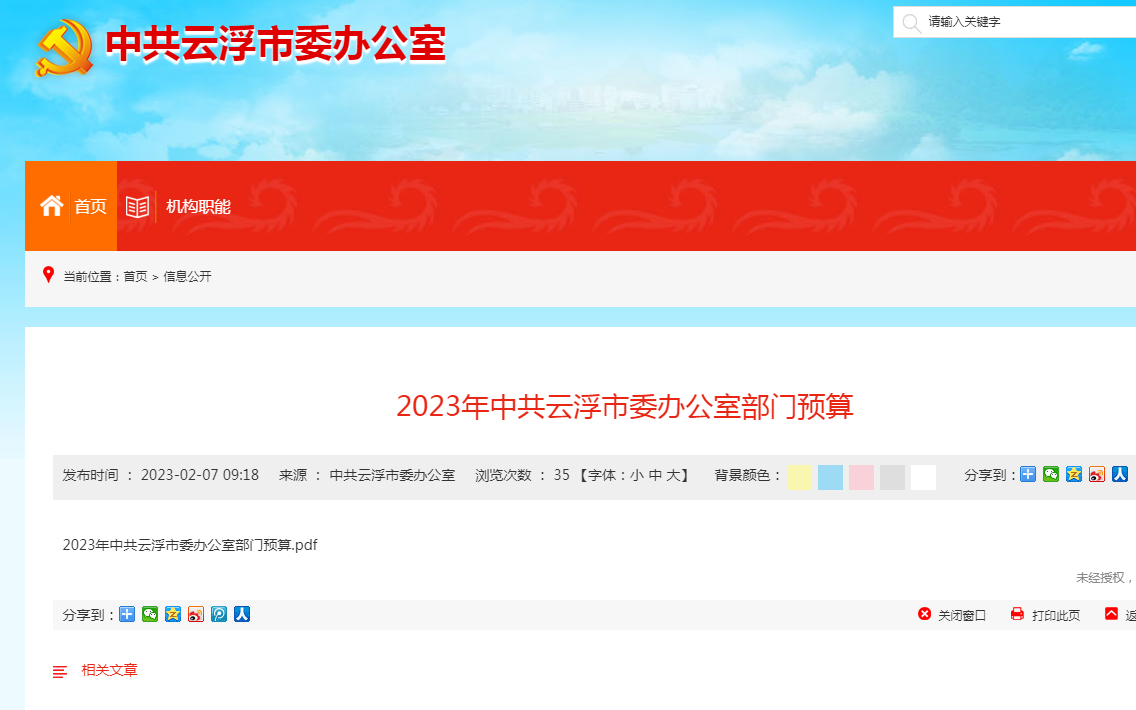The height and width of the screenshot is (710, 1136).
Task: Share via WeChat icon in bottom share bar
Action: pos(150,614)
